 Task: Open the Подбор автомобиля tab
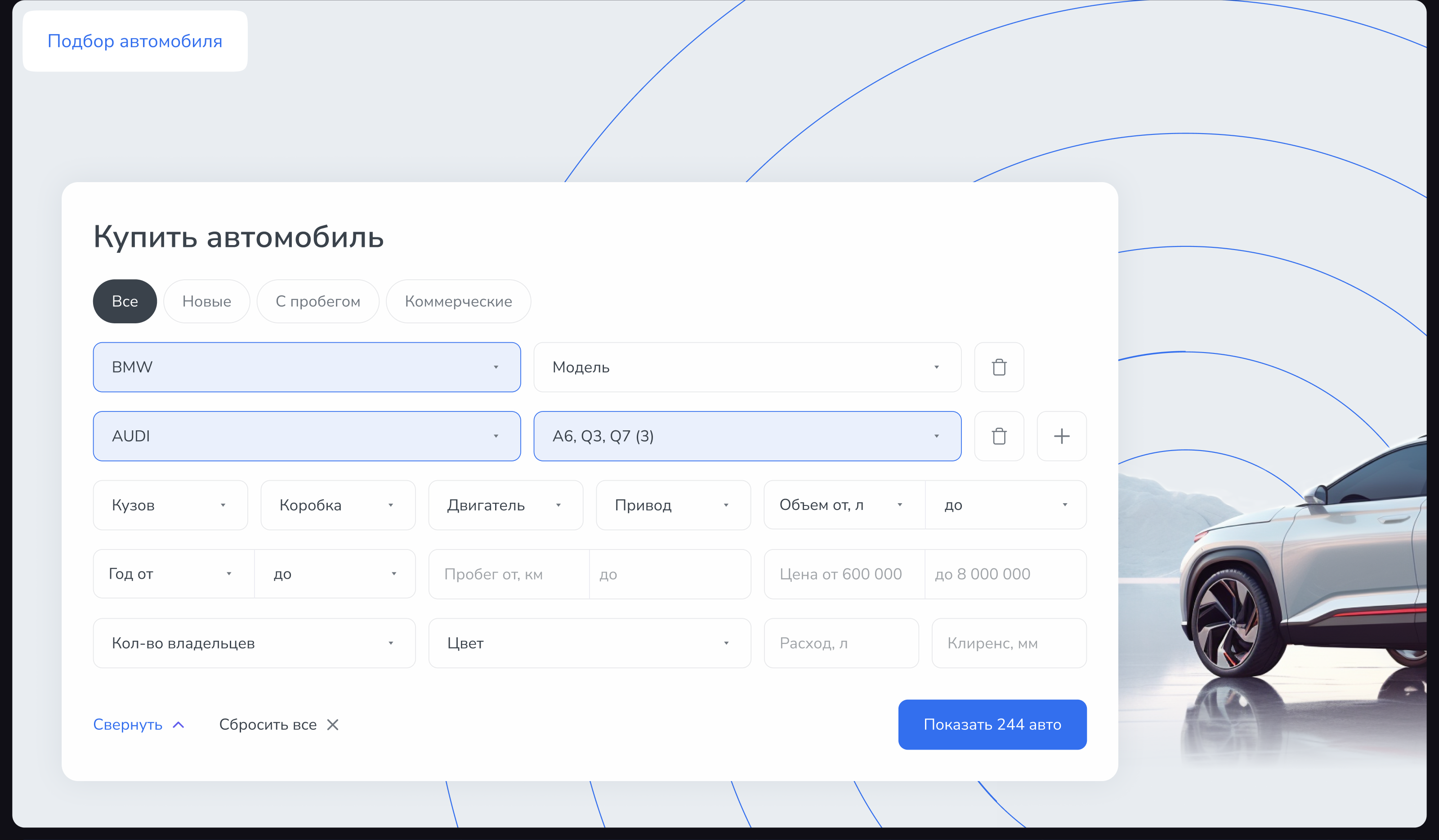click(135, 41)
